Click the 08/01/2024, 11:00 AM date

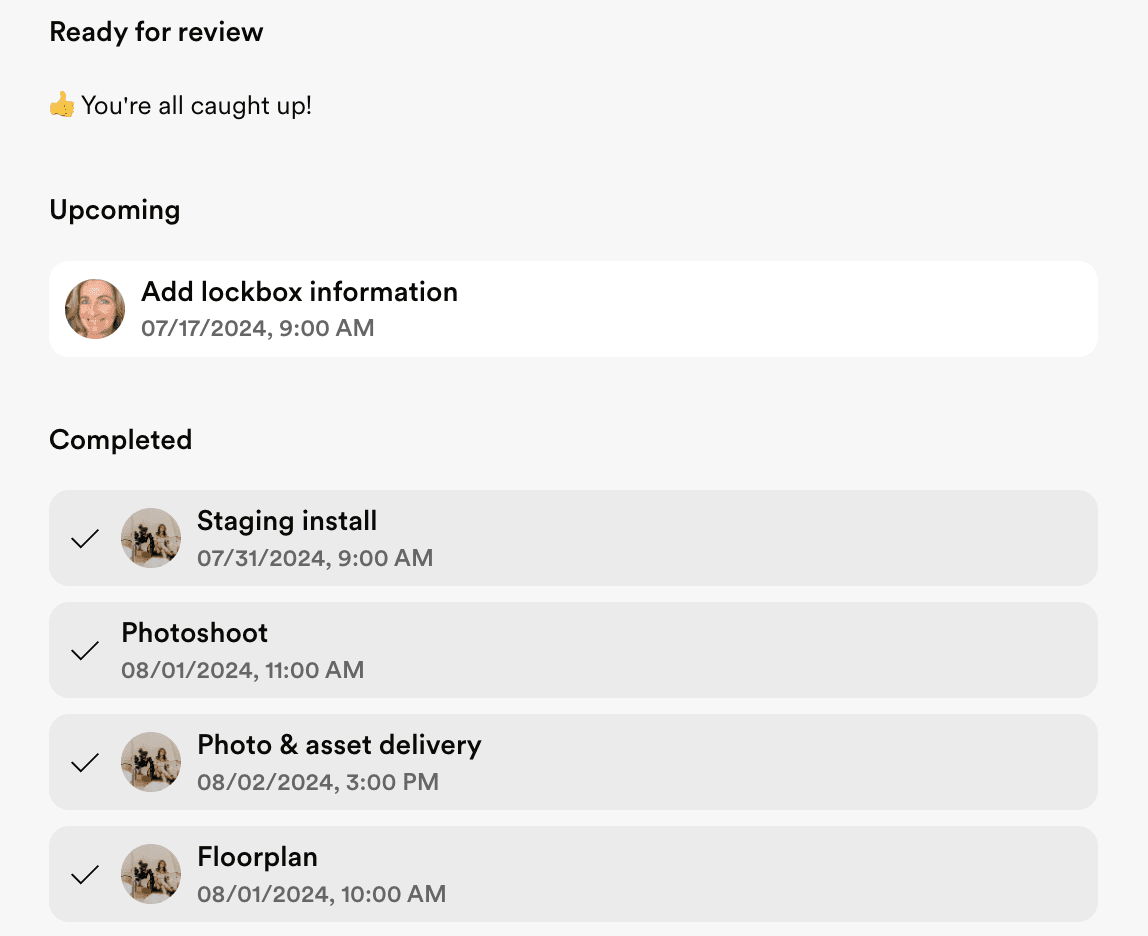coord(242,669)
